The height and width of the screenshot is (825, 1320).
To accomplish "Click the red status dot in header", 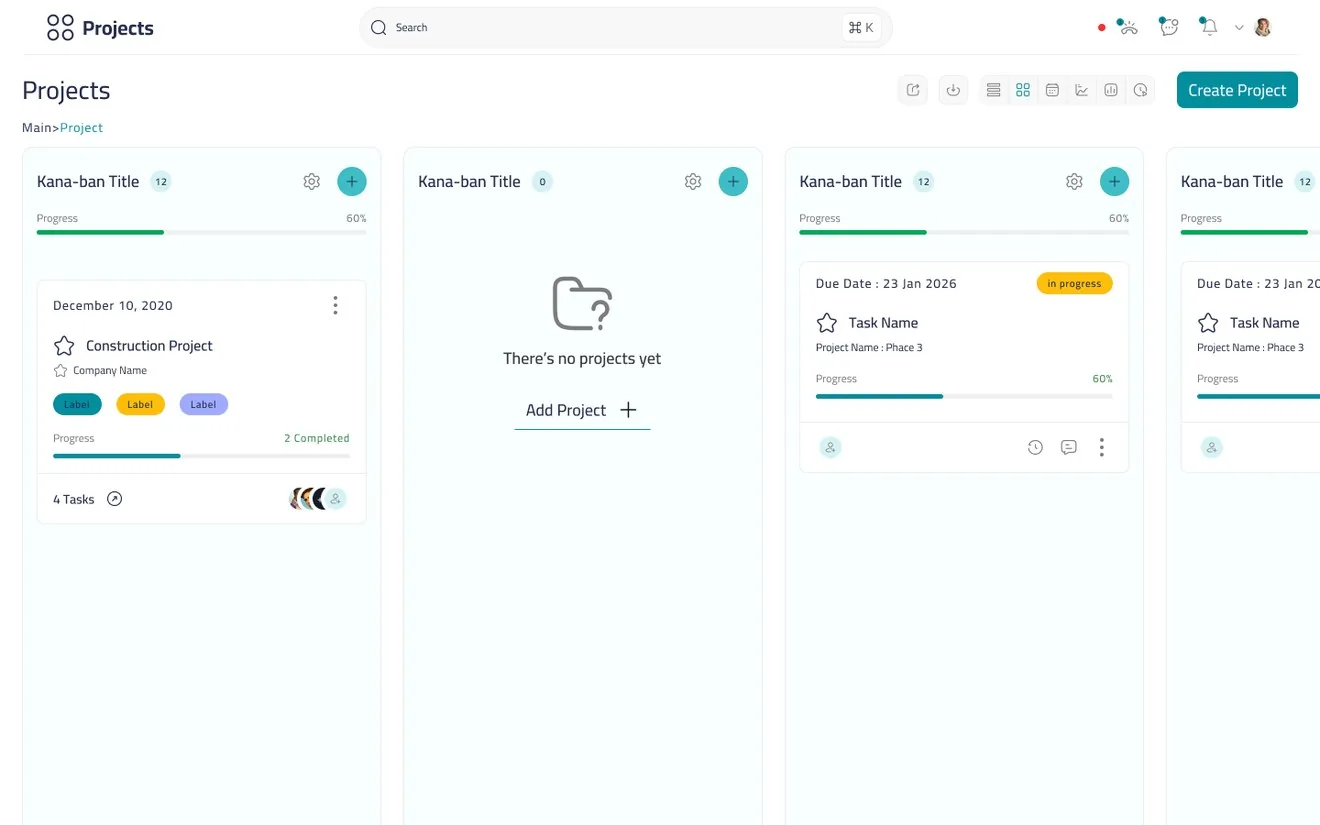I will click(x=1102, y=28).
